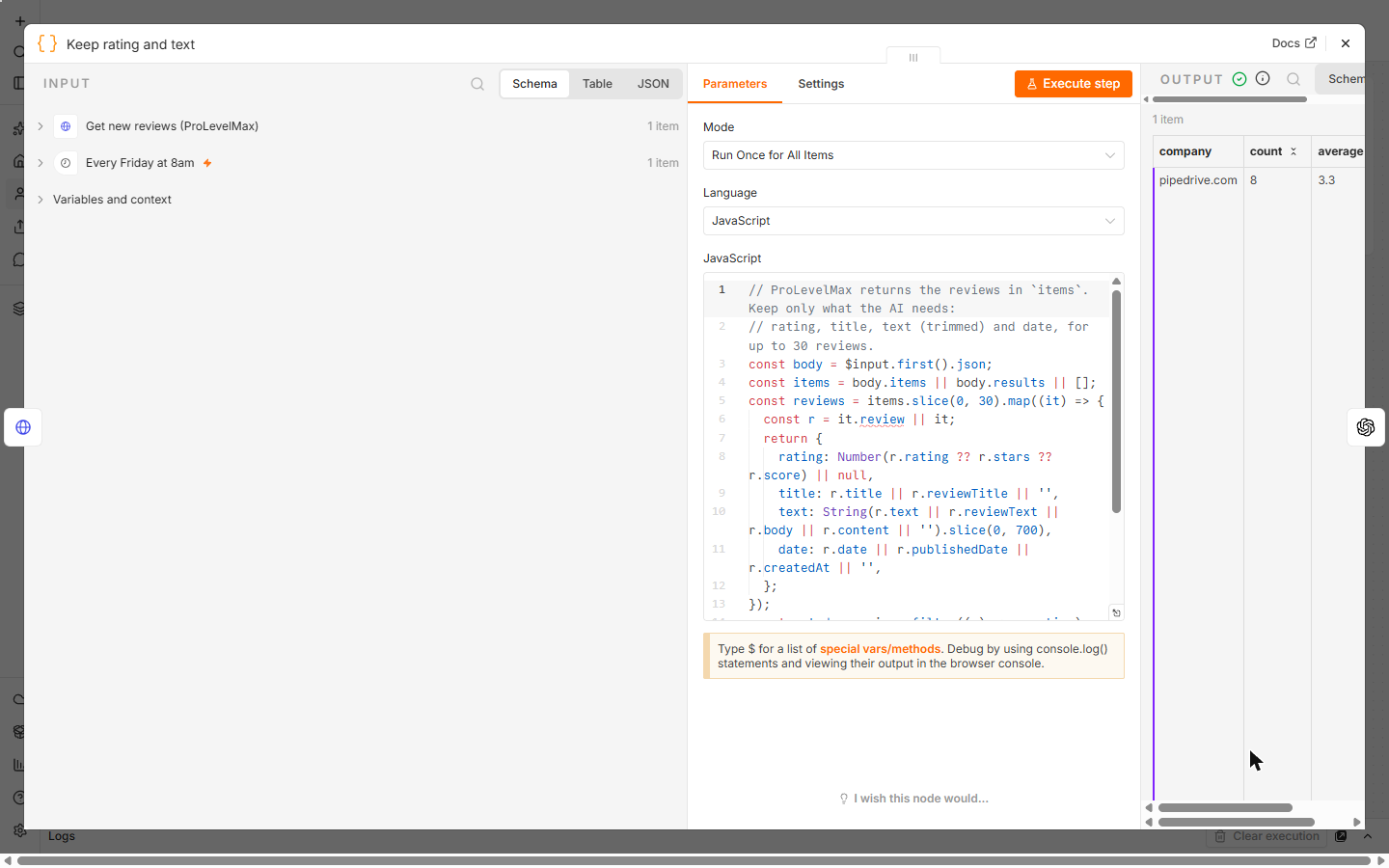Click the clock icon beside Every Friday at 8am
The height and width of the screenshot is (868, 1389).
[x=65, y=162]
